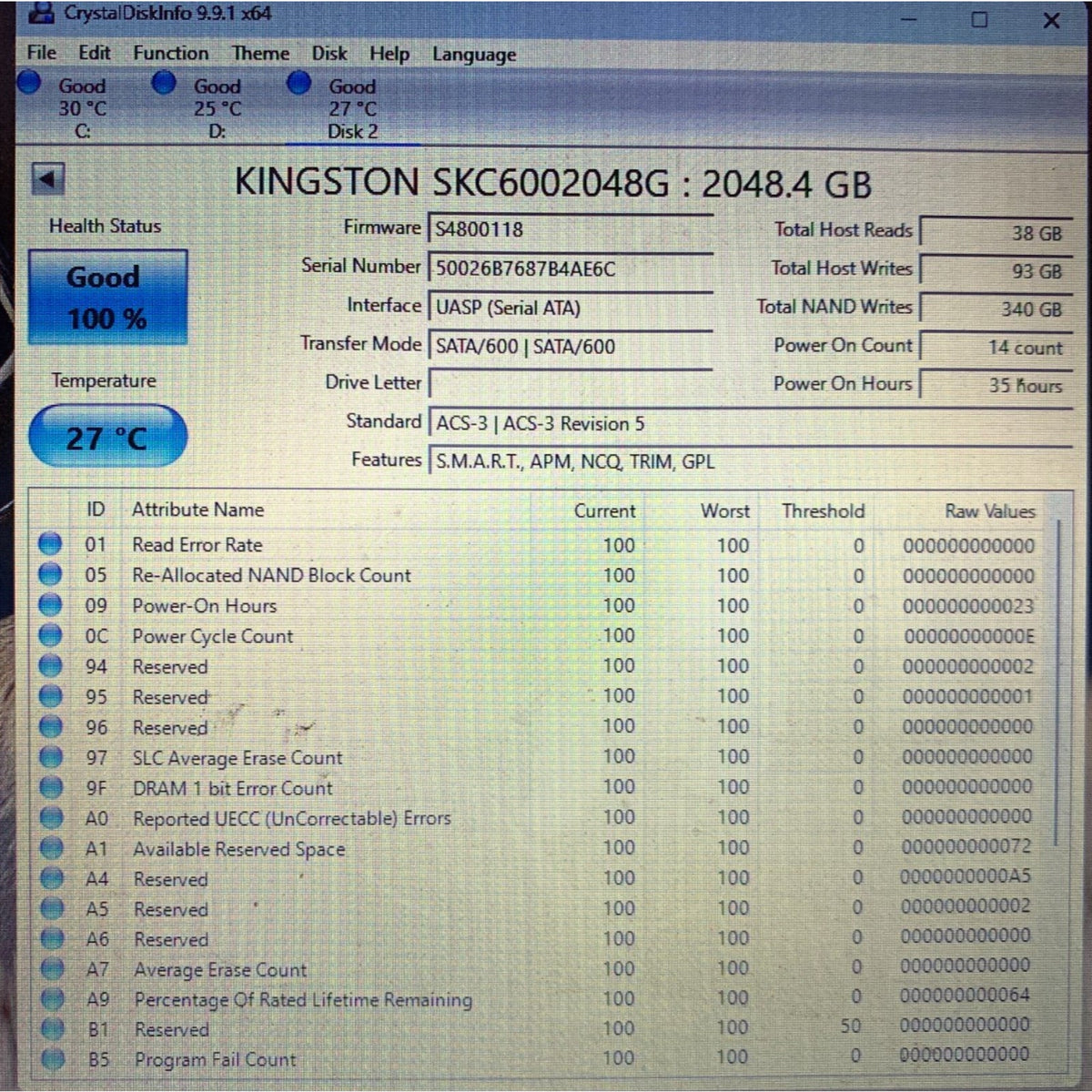Click the Features field S.M.A.R.T., APM, NCQ
This screenshot has height=1092, width=1092.
tap(750, 461)
